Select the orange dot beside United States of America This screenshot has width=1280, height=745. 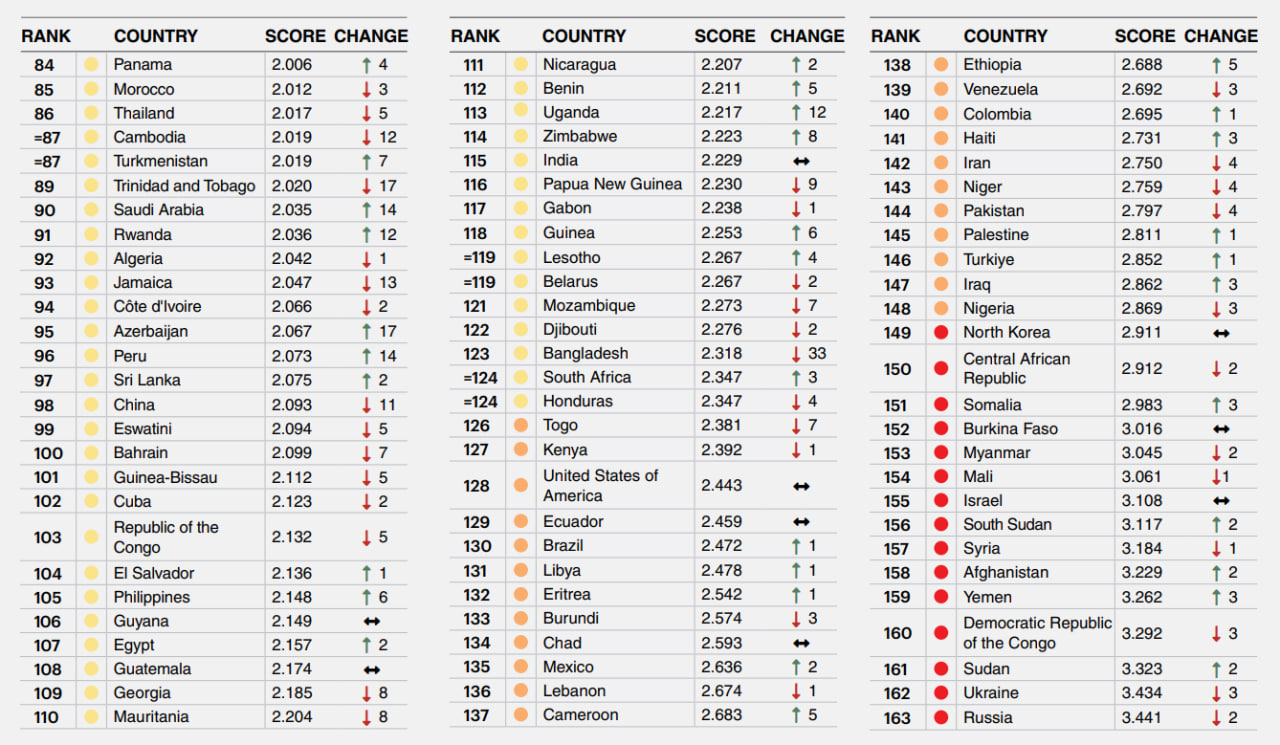pyautogui.click(x=520, y=486)
